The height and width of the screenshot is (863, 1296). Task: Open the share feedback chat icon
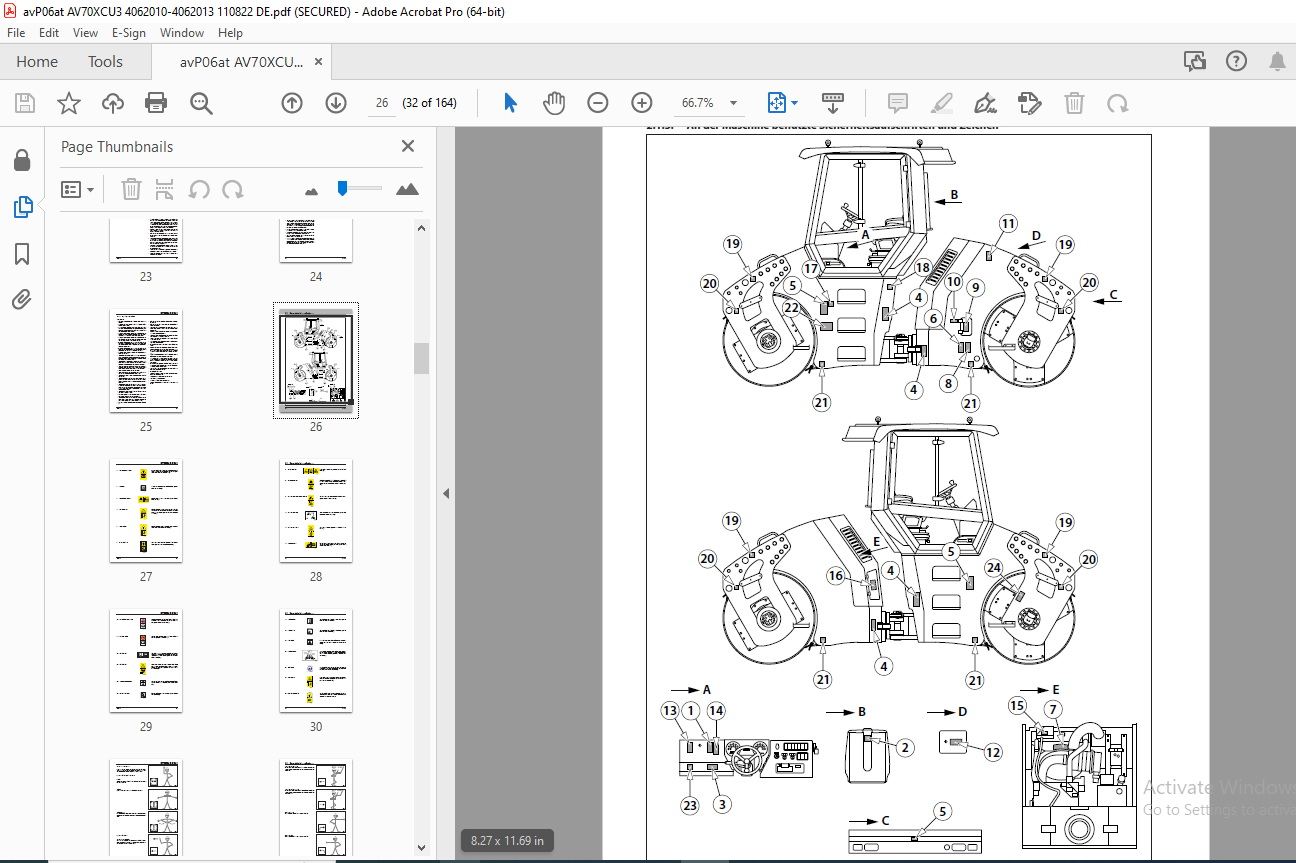point(1195,62)
